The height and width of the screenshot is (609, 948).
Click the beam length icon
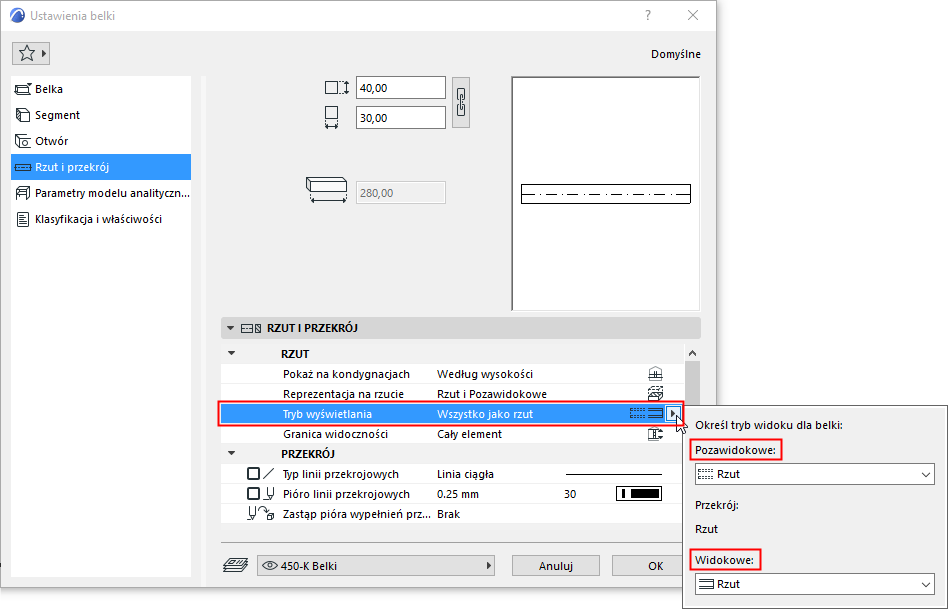326,189
